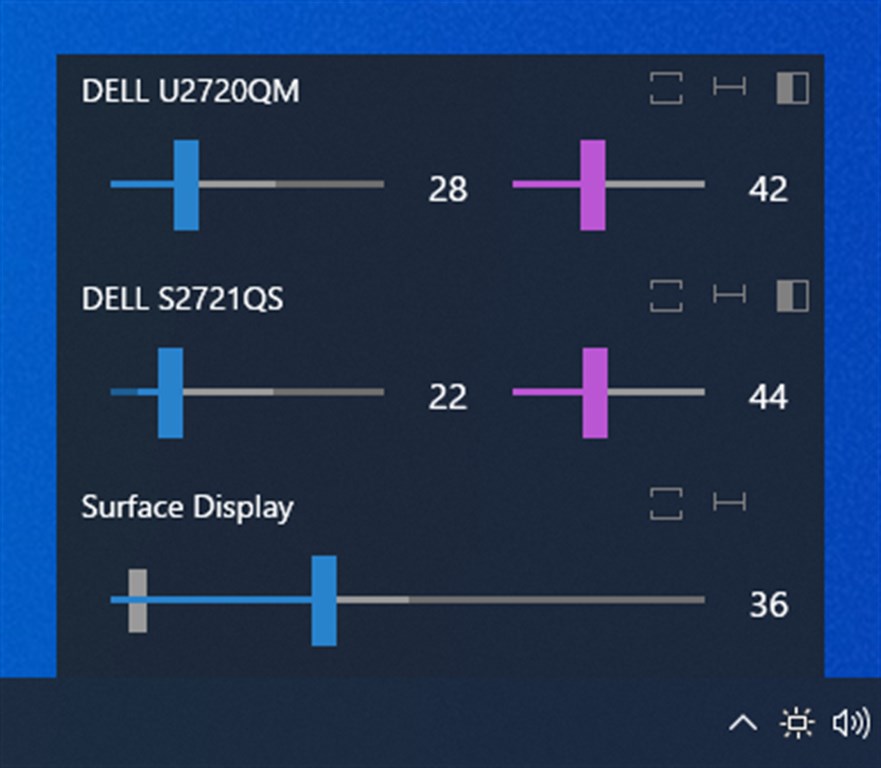Toggle contrast icon for DELL U2720QM

coord(792,88)
